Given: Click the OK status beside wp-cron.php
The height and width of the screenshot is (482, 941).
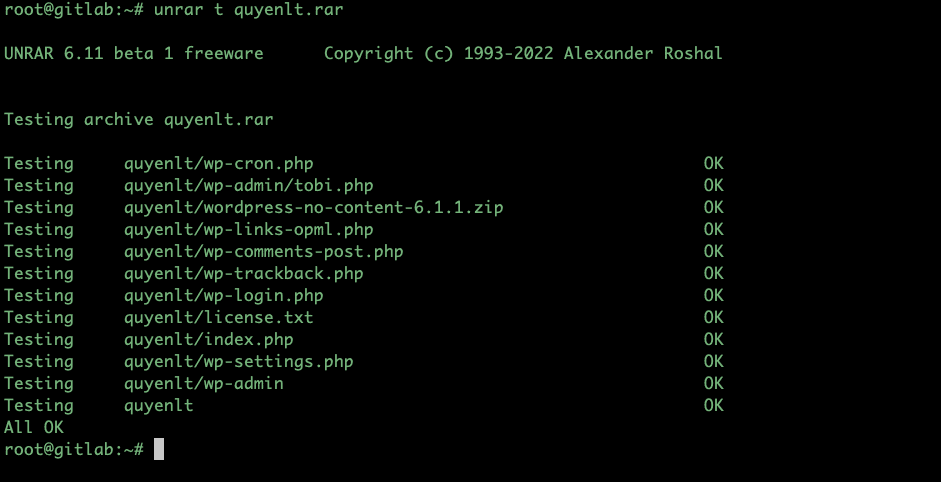Looking at the screenshot, I should coord(713,163).
